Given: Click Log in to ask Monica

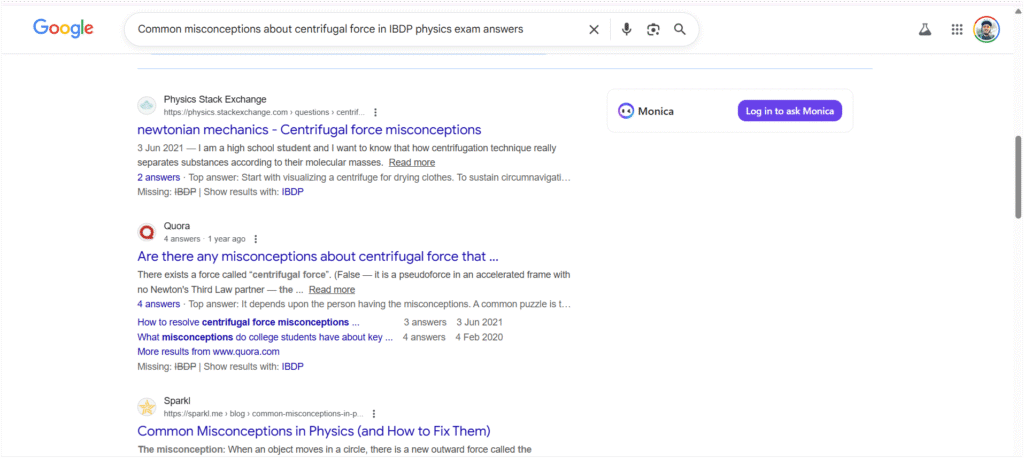Looking at the screenshot, I should pos(789,111).
